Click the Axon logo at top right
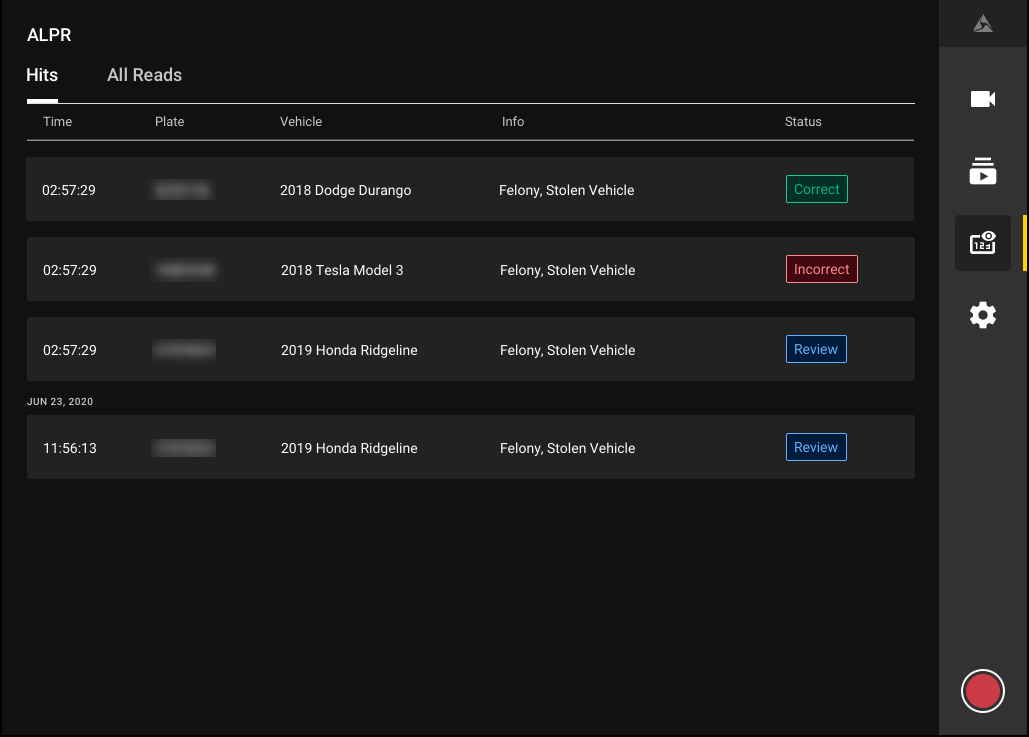This screenshot has height=737, width=1029. 982,22
